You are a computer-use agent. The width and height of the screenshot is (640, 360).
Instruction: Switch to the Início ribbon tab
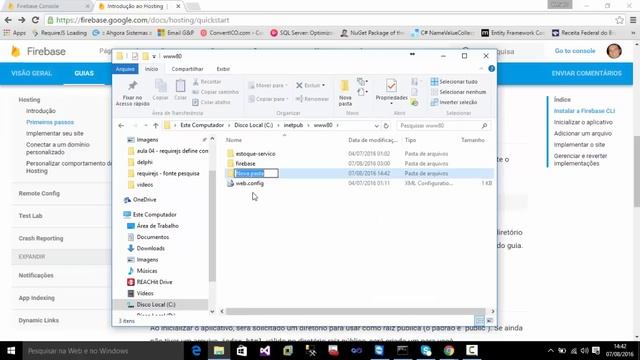tap(151, 69)
